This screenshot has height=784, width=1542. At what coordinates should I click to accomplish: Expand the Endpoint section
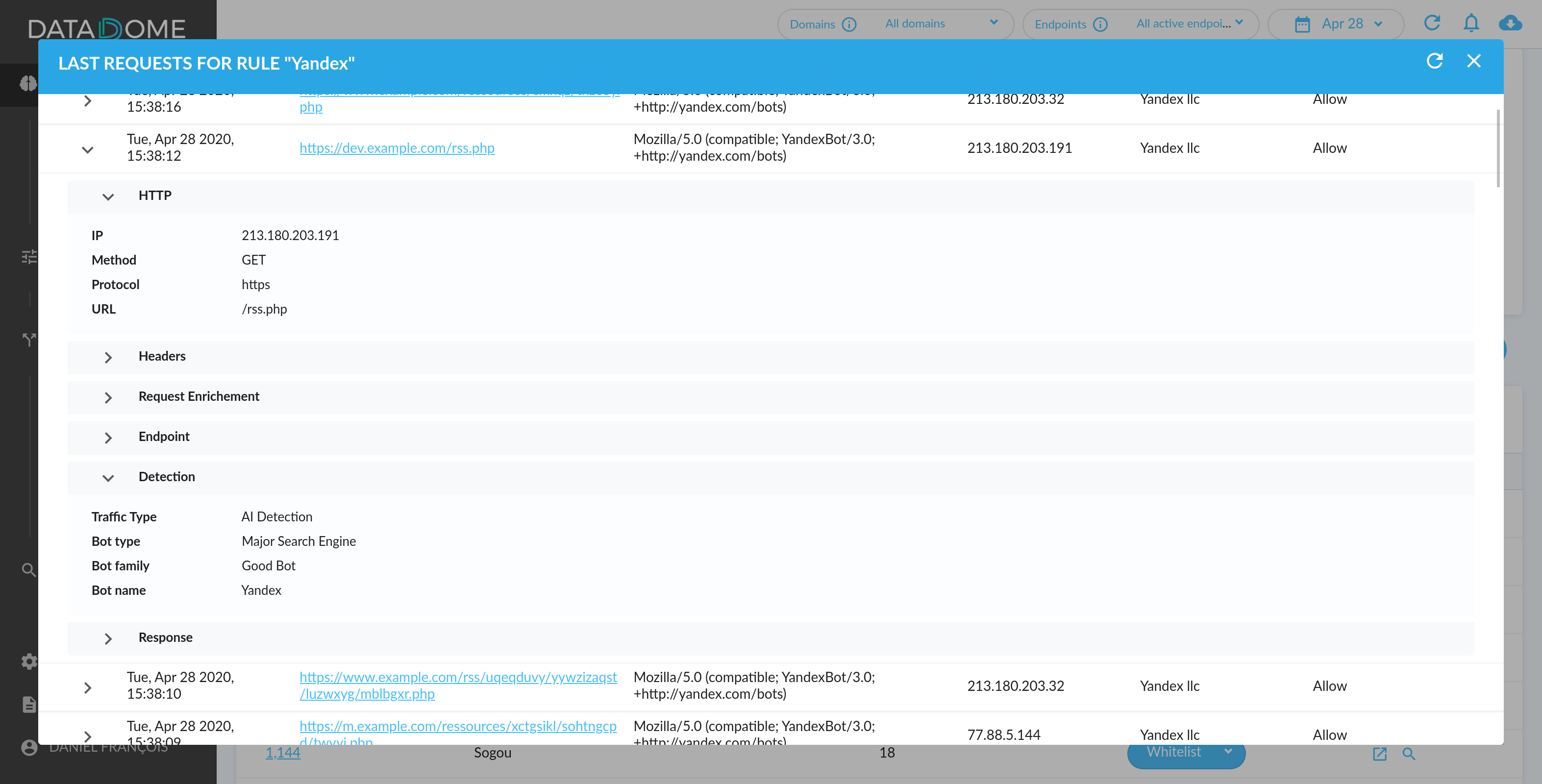tap(108, 438)
